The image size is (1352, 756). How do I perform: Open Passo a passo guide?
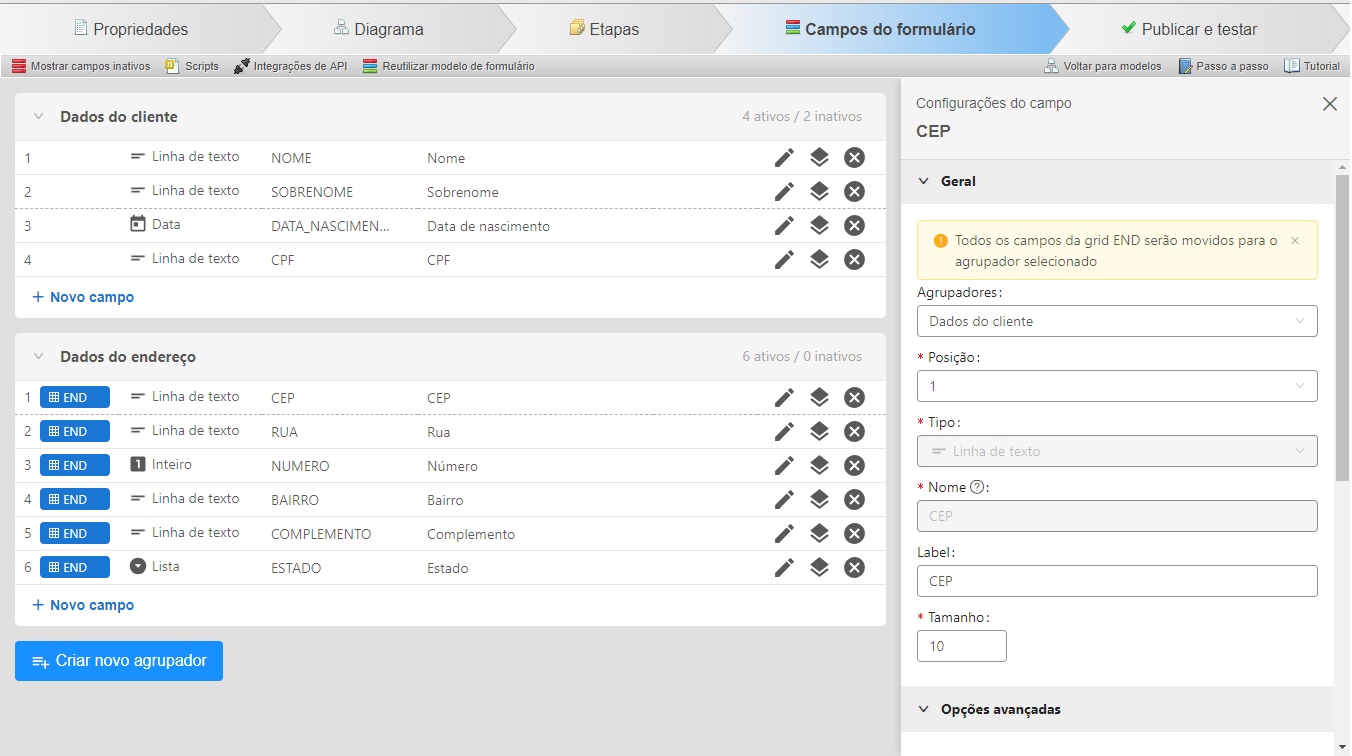click(x=1224, y=66)
